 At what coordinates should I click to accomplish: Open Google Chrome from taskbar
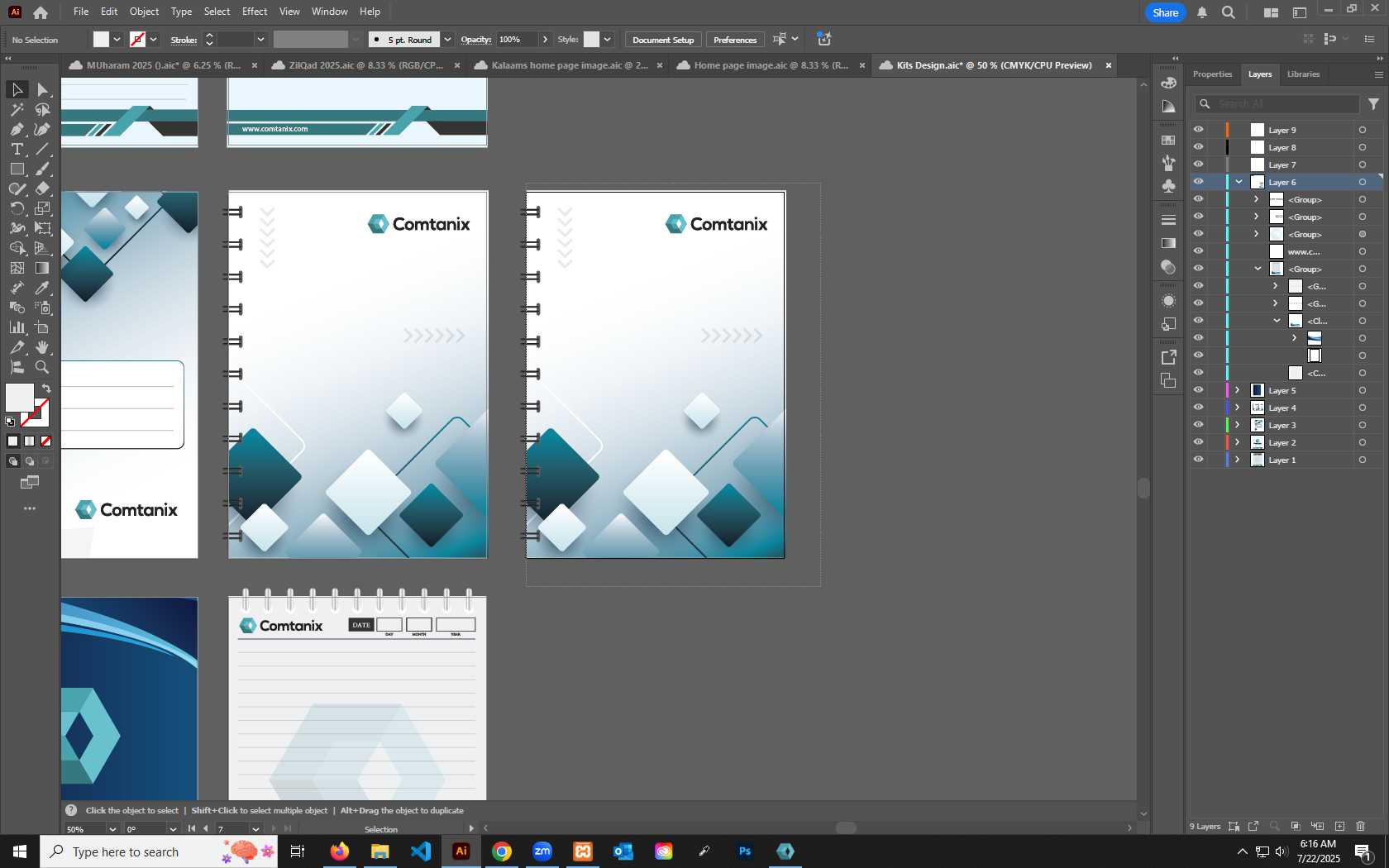pos(502,851)
